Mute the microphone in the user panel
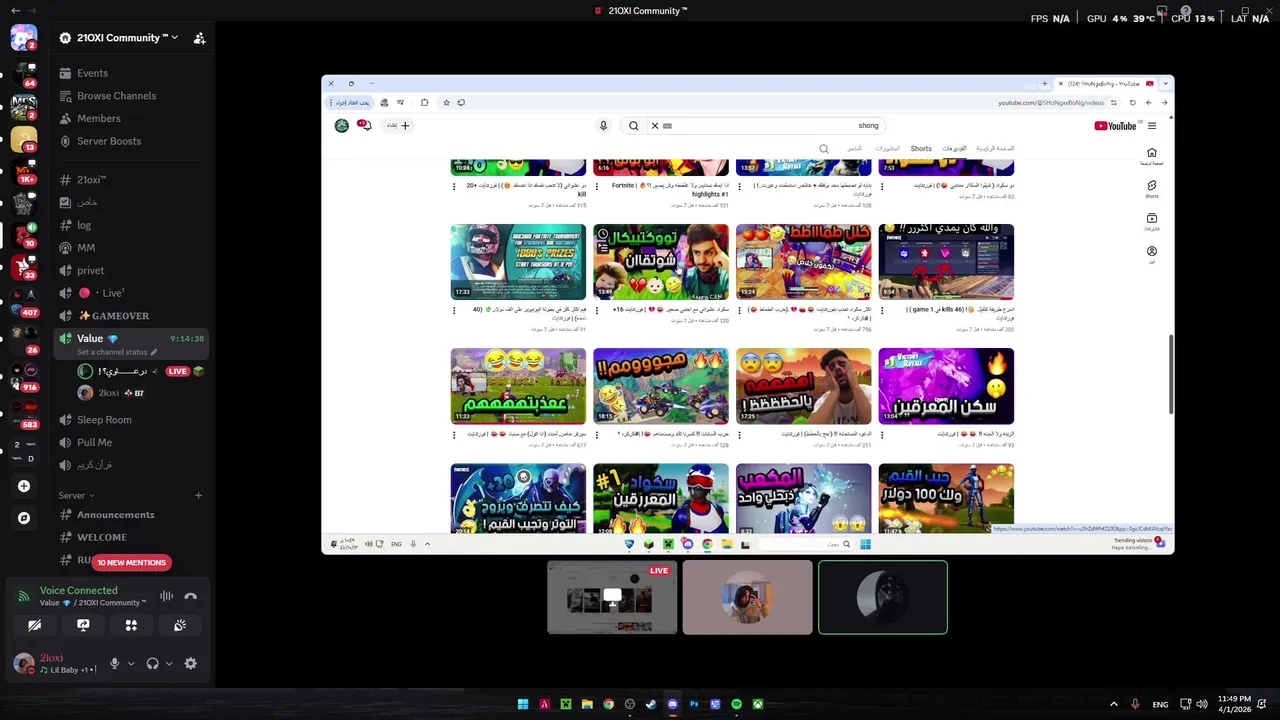 tap(115, 663)
